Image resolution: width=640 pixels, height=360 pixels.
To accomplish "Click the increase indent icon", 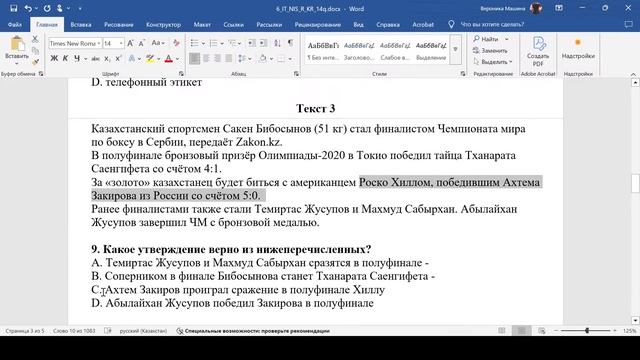I will point(264,43).
